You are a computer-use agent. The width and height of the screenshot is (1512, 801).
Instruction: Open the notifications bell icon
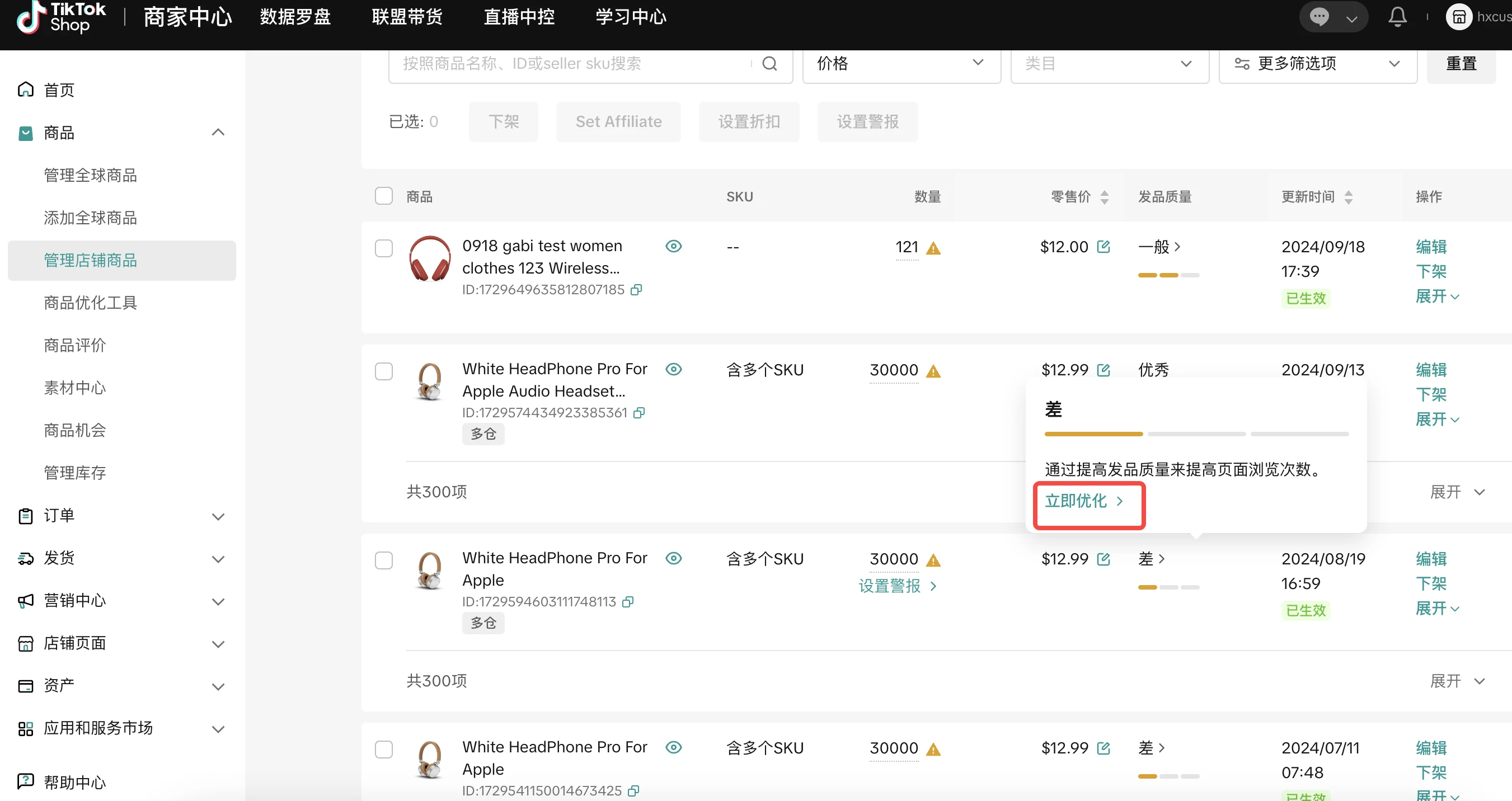point(1397,17)
